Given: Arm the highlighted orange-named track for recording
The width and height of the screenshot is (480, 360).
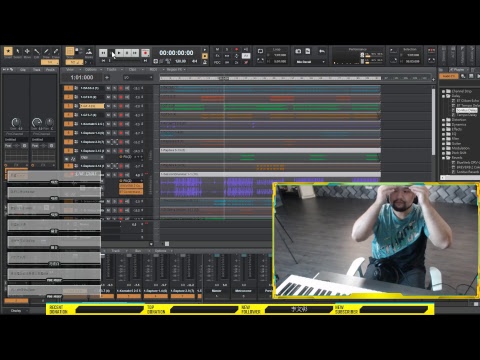Looking at the screenshot, I should [121, 106].
